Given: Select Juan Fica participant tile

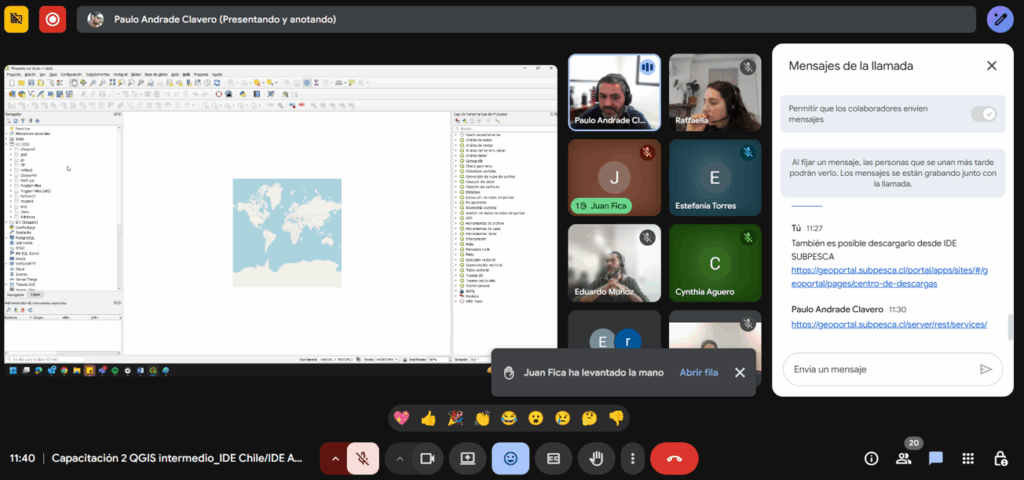Looking at the screenshot, I should [615, 178].
